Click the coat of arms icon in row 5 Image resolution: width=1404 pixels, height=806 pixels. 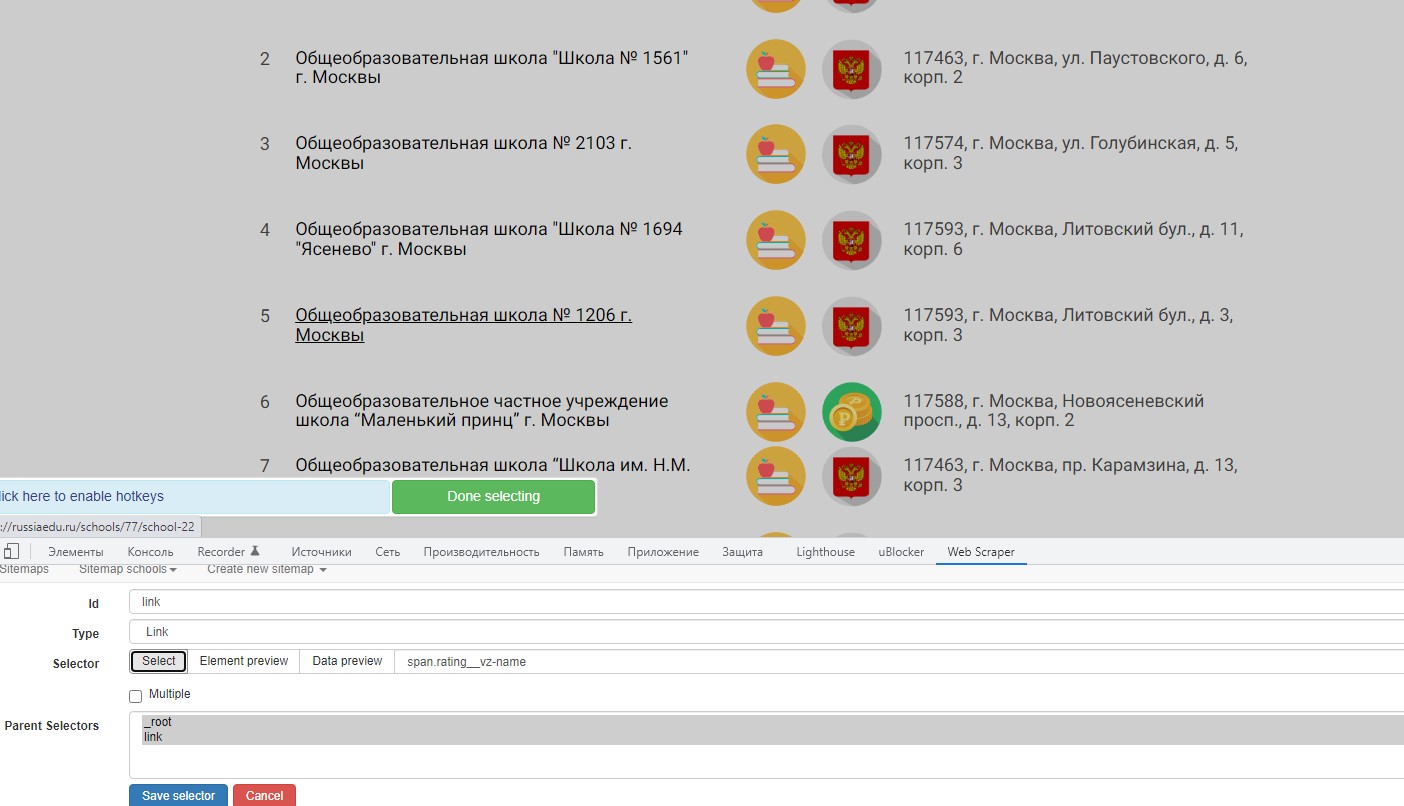(x=851, y=326)
